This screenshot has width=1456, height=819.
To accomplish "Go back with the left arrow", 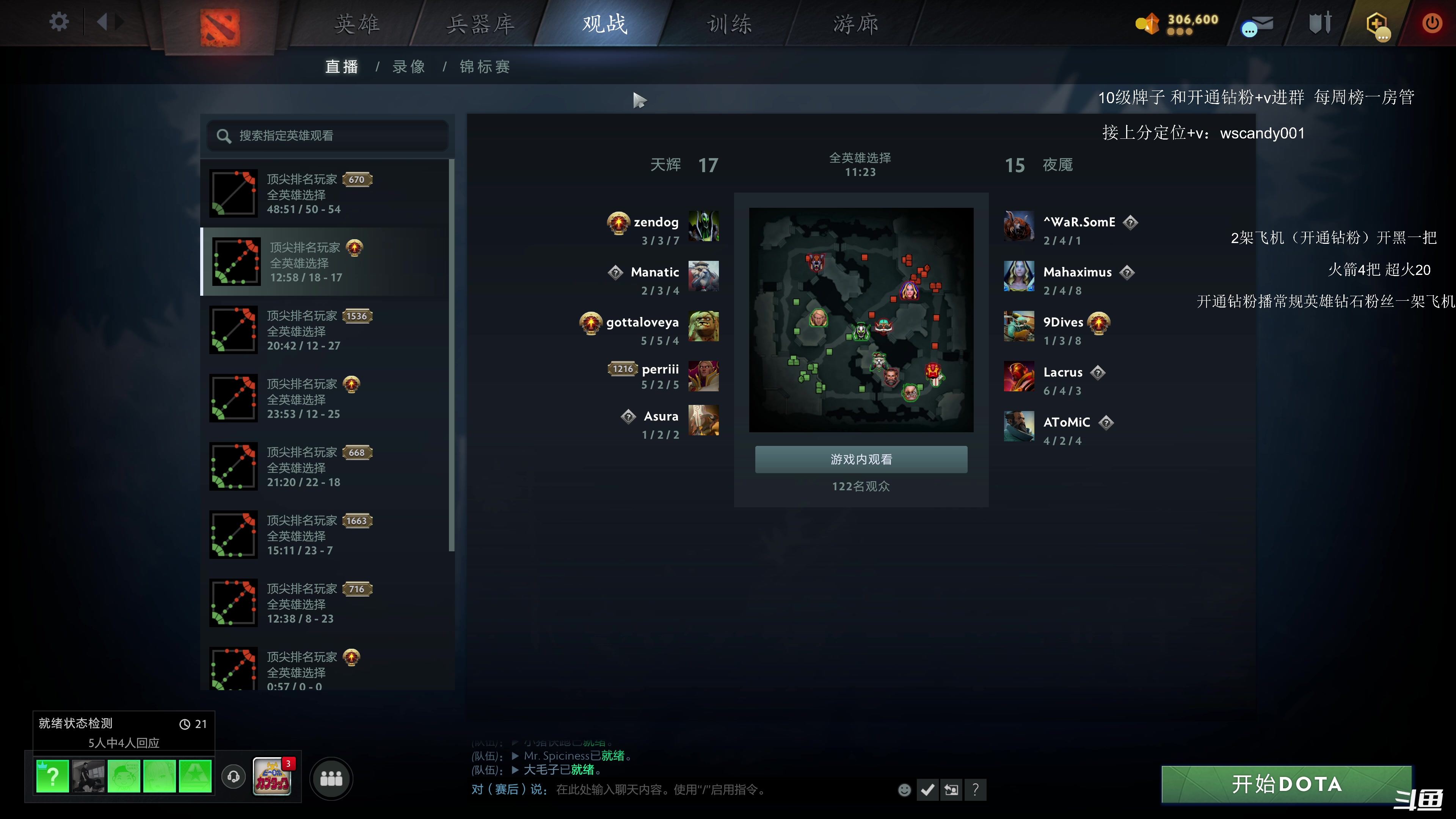I will 102,22.
